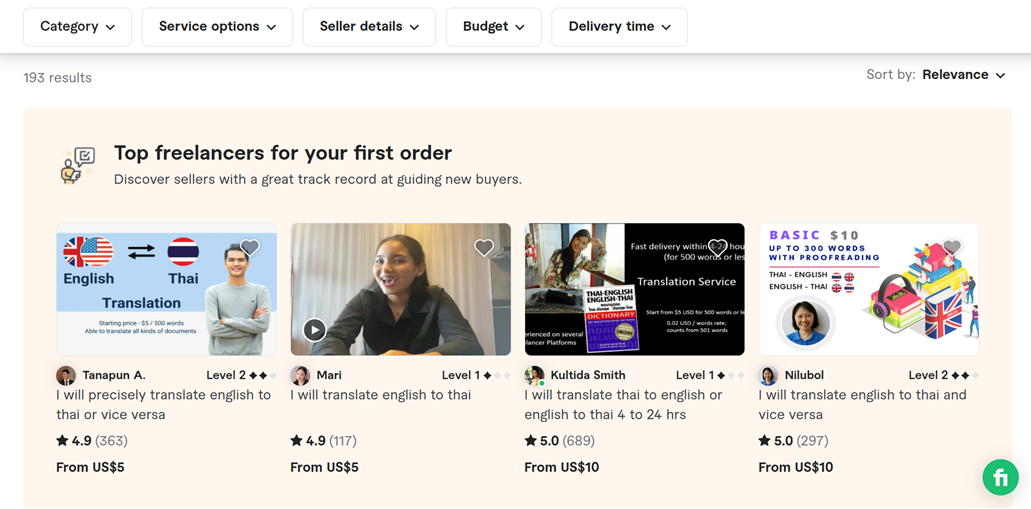Screen dimensions: 1031x509
Task: Click Tanapun A.'s Level 2 badge
Action: [x=241, y=376]
